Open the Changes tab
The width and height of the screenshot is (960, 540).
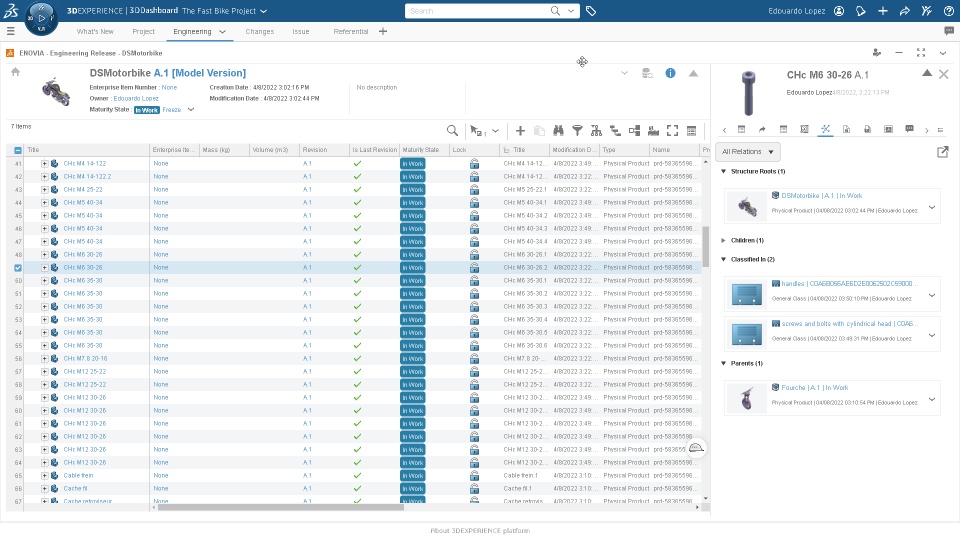coord(260,31)
